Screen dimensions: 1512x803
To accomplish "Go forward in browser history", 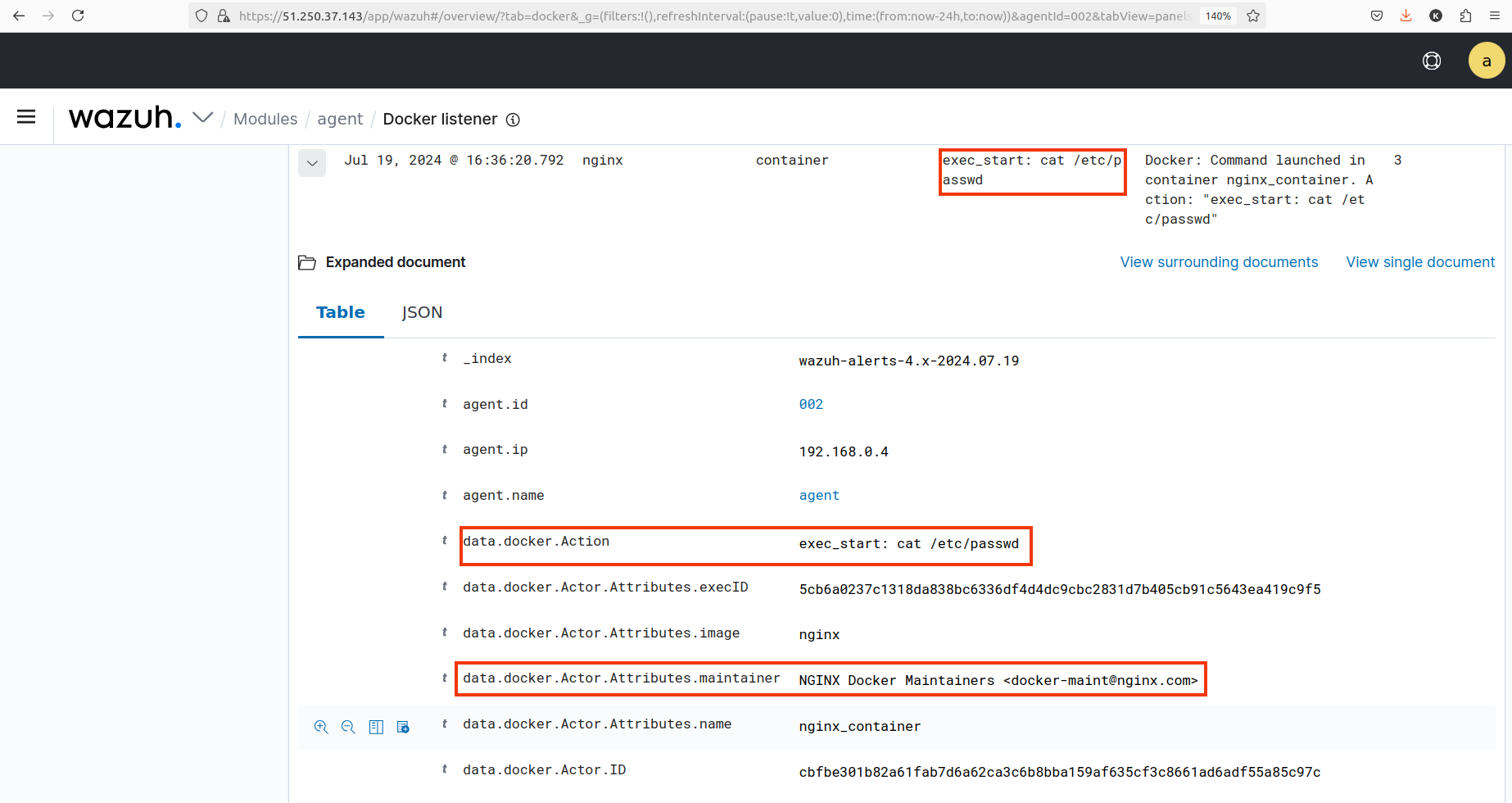I will coord(48,16).
